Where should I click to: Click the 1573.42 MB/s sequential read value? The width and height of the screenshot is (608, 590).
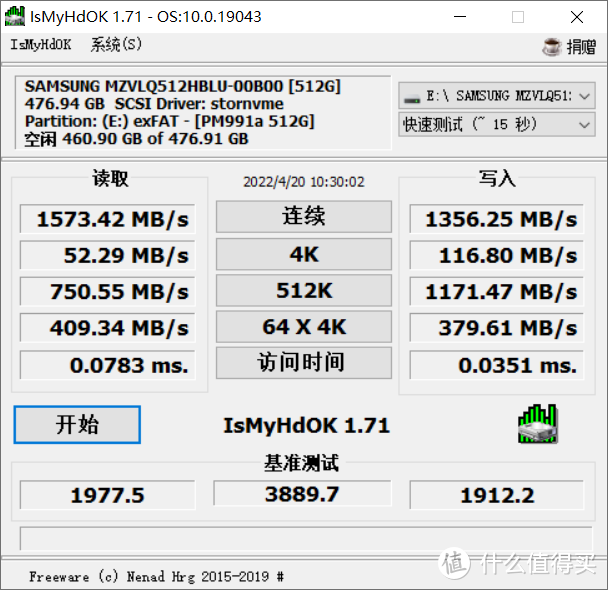[107, 219]
